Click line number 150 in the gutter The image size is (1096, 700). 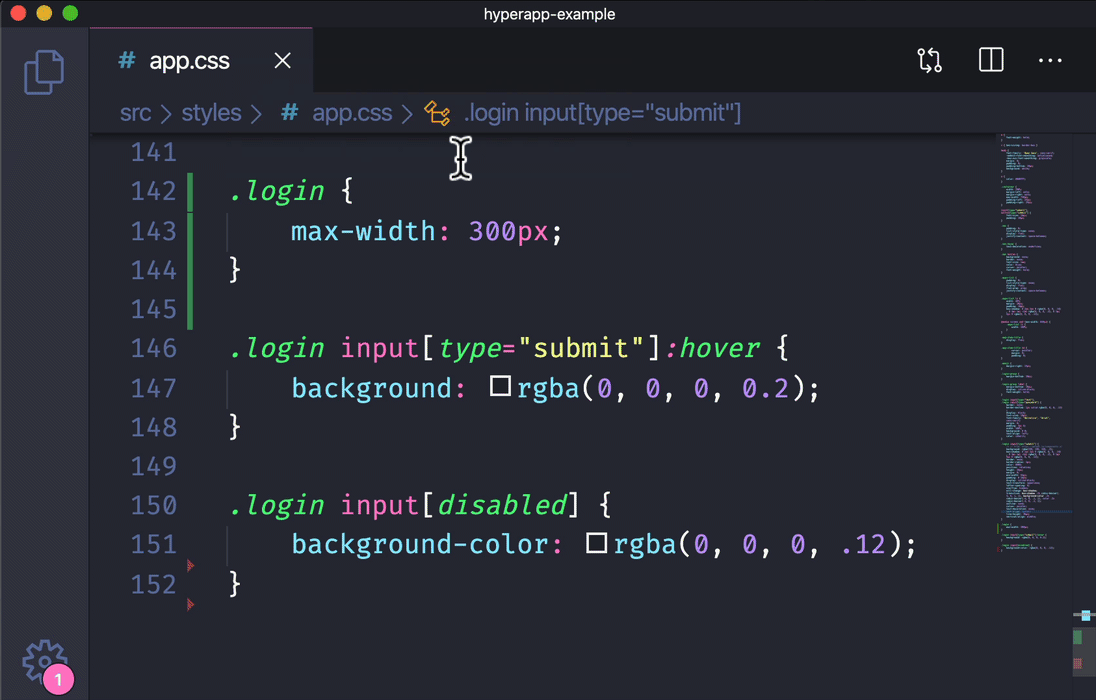point(153,505)
